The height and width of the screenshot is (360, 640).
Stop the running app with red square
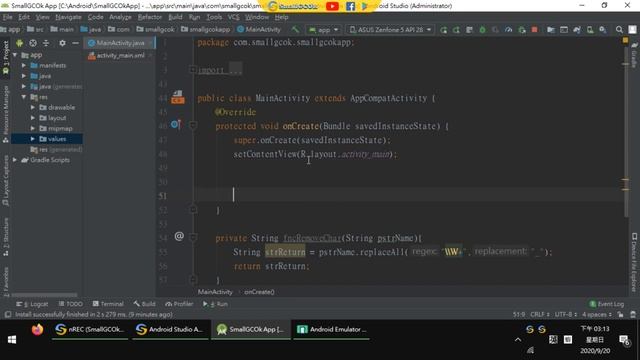(535, 30)
